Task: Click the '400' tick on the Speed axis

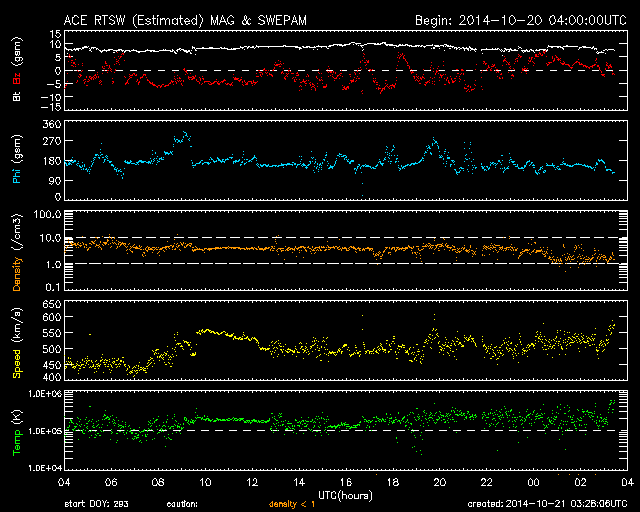Action: pos(52,377)
